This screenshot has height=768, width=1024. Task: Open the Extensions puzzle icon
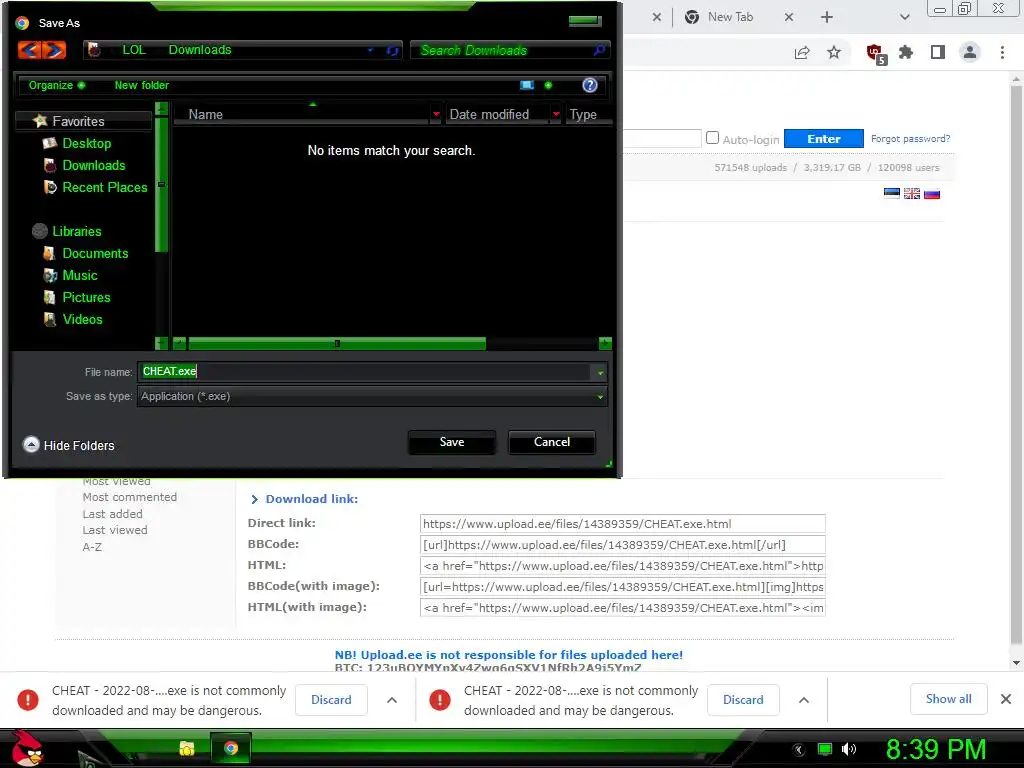coord(906,52)
